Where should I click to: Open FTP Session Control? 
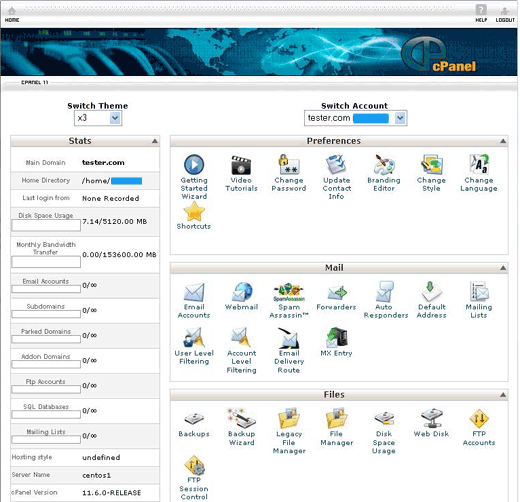(x=194, y=478)
